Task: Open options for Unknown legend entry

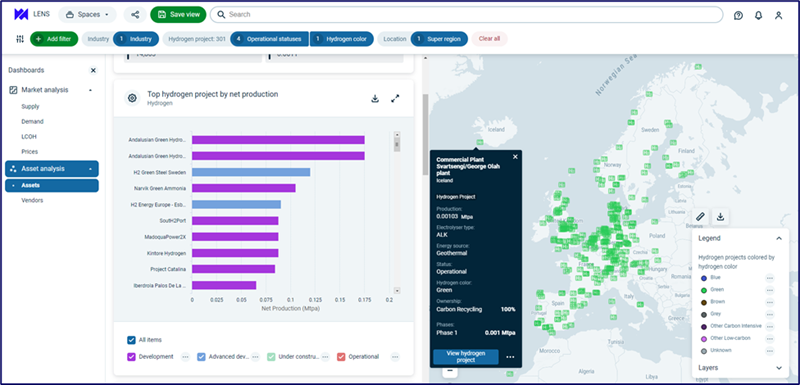Action: (x=769, y=351)
